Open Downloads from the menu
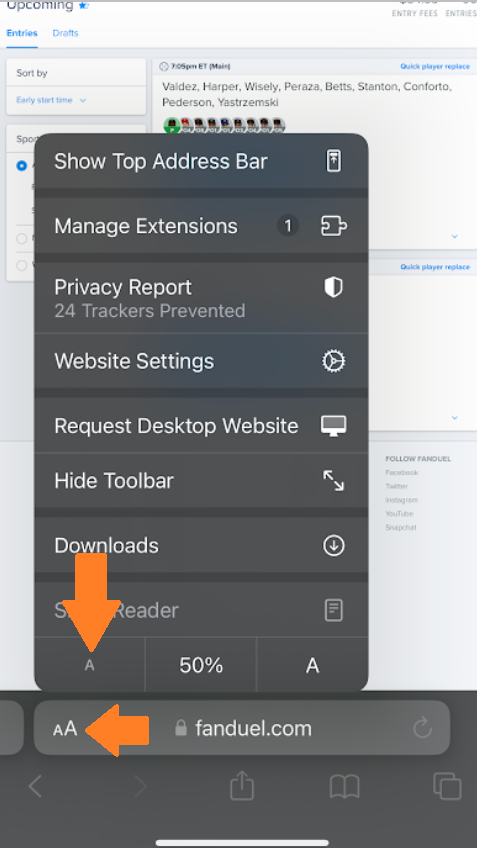 click(x=201, y=545)
